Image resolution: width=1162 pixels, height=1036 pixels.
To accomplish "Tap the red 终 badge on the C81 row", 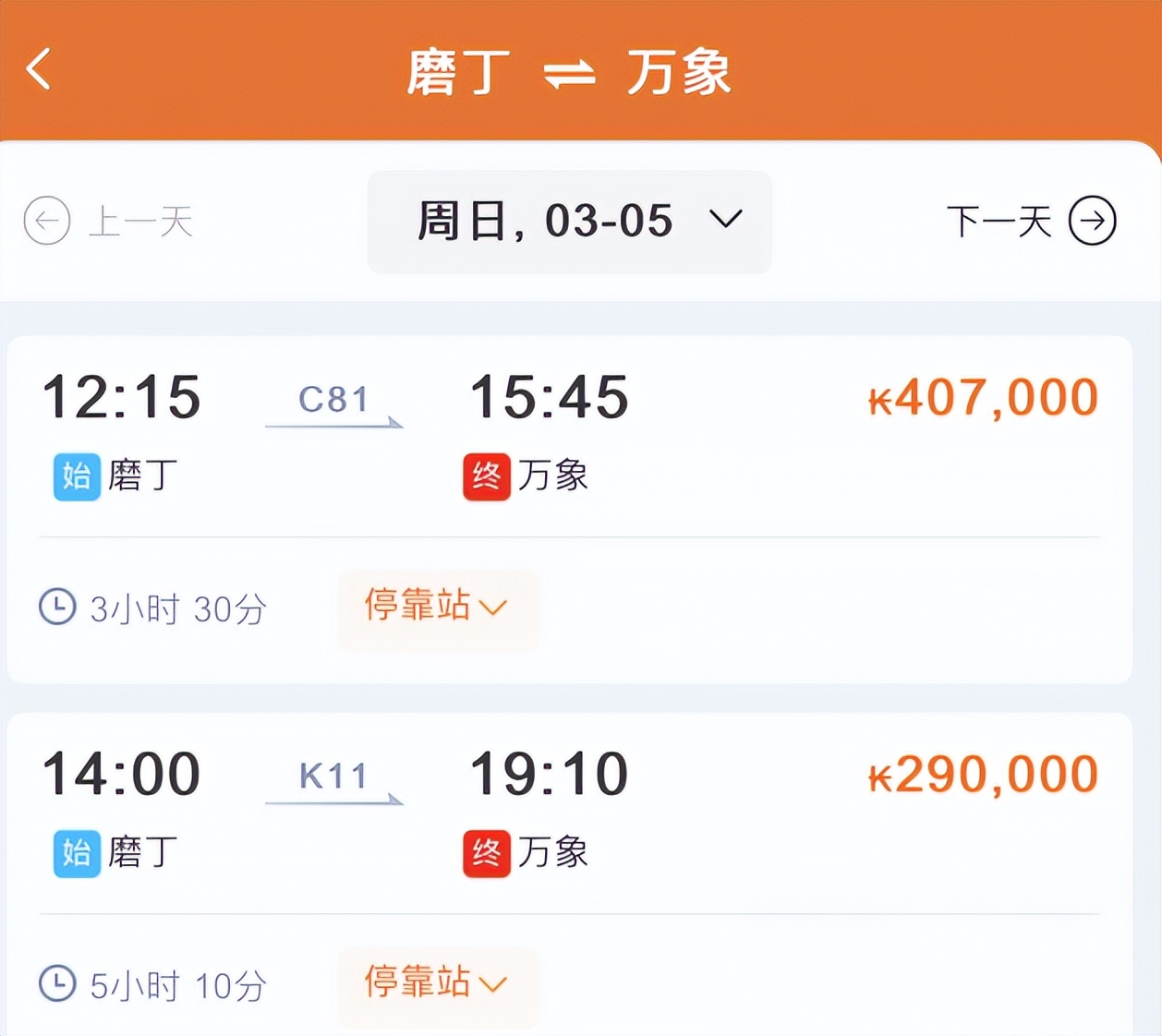I will point(487,476).
